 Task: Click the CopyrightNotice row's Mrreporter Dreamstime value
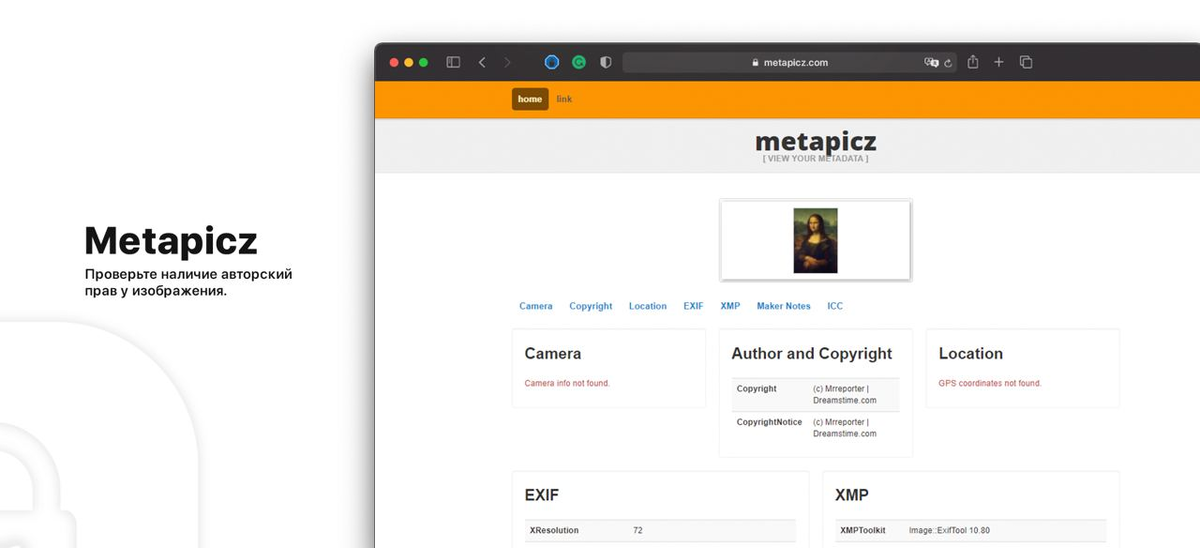[845, 428]
